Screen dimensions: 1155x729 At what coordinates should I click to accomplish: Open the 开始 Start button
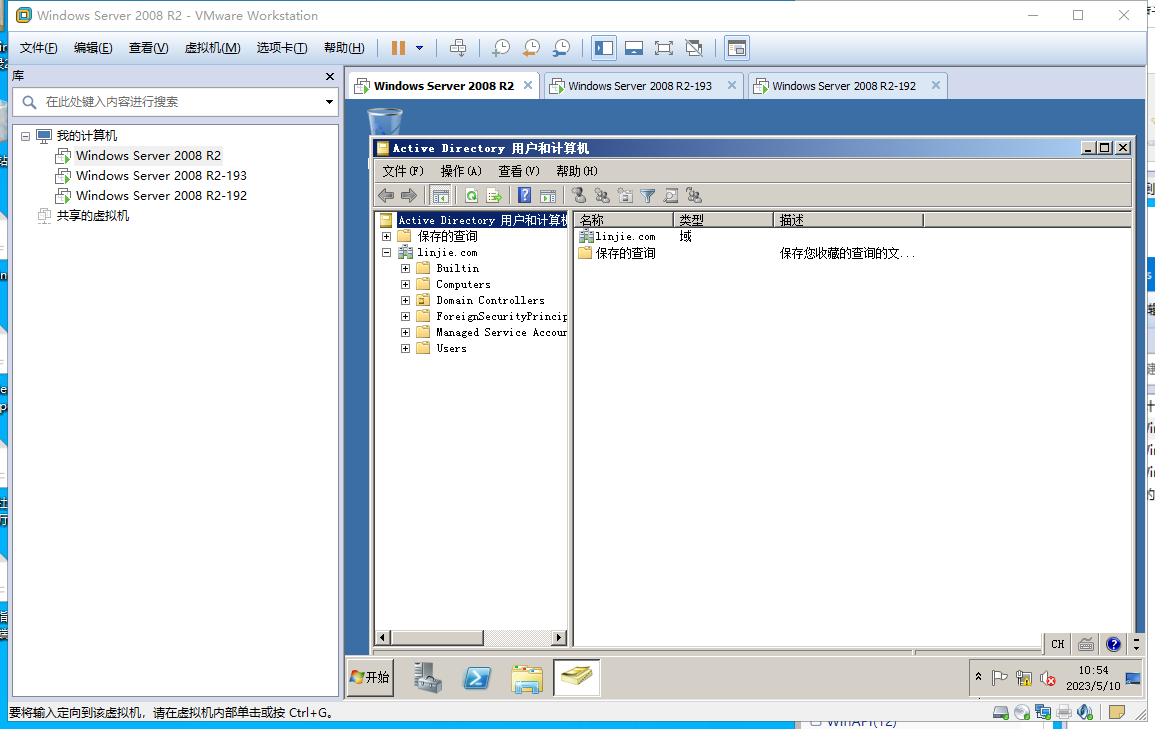coord(371,677)
